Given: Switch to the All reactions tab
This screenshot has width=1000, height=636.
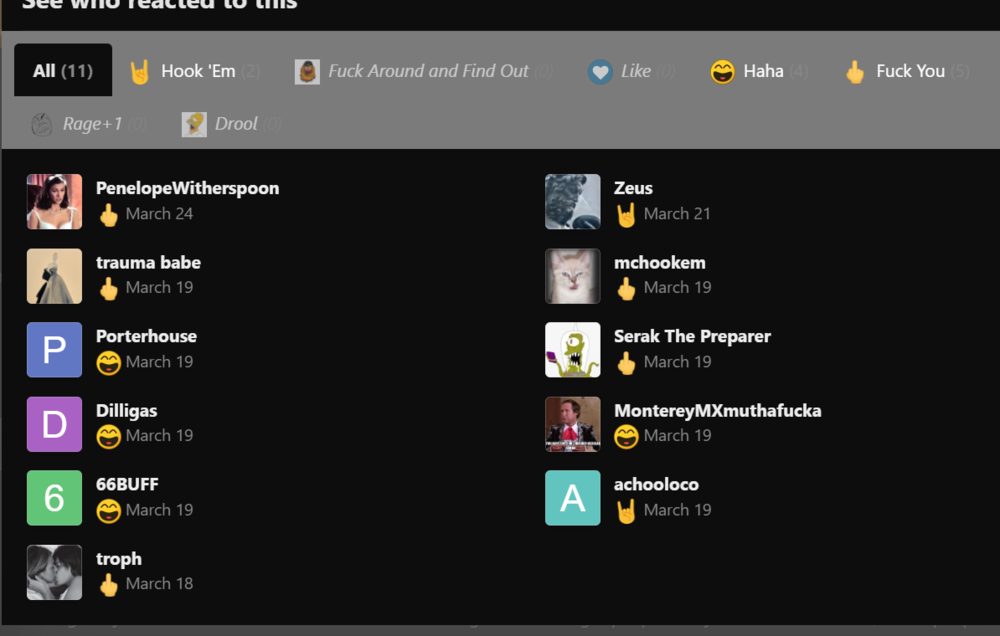Looking at the screenshot, I should [x=62, y=71].
